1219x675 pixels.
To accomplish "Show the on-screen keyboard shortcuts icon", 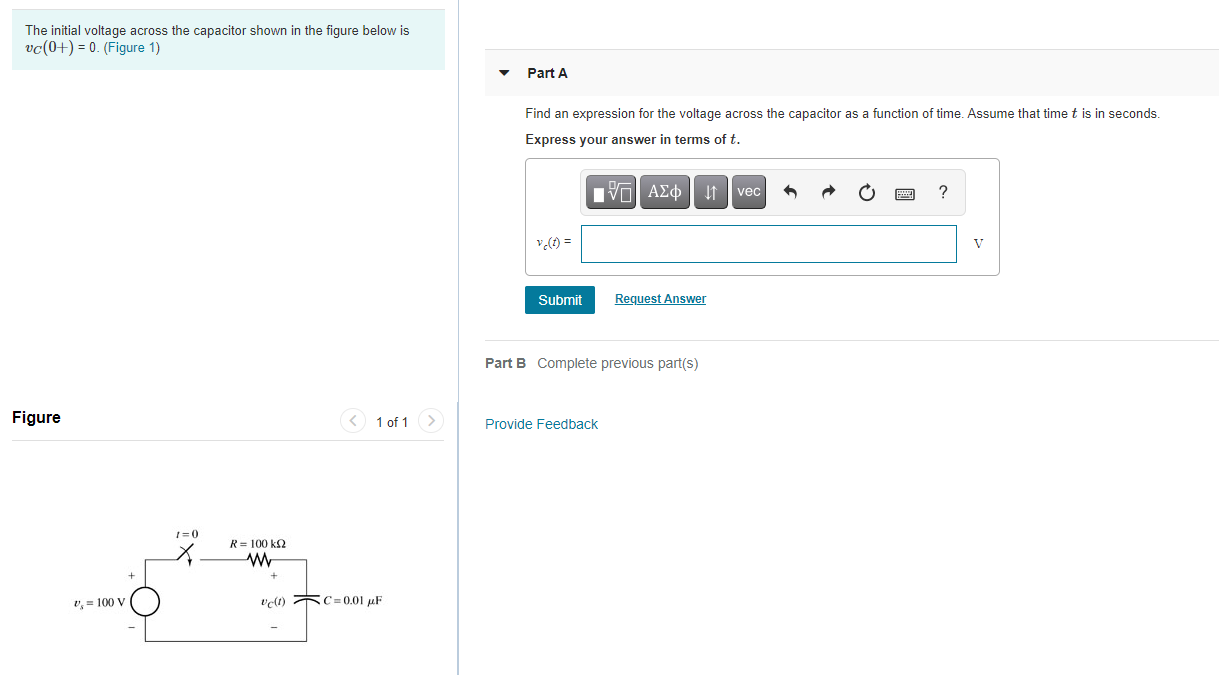I will [905, 192].
